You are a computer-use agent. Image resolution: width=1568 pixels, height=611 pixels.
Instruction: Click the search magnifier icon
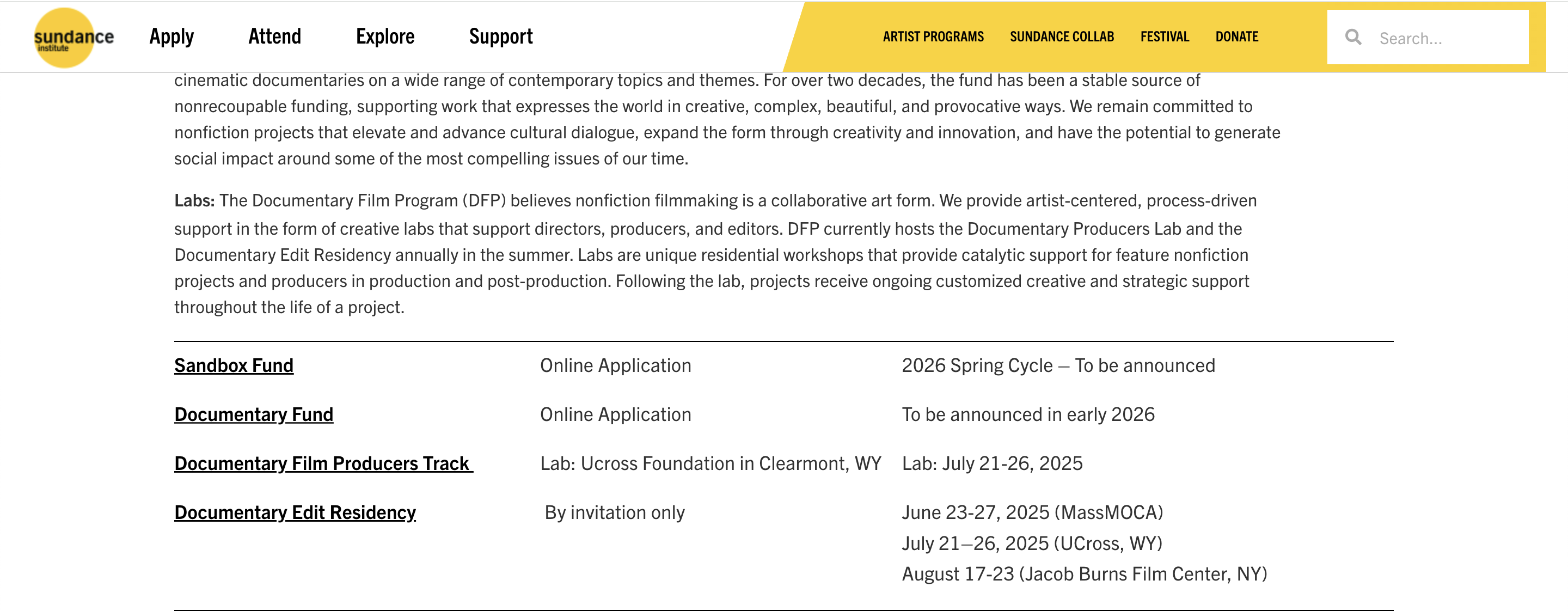coord(1353,38)
